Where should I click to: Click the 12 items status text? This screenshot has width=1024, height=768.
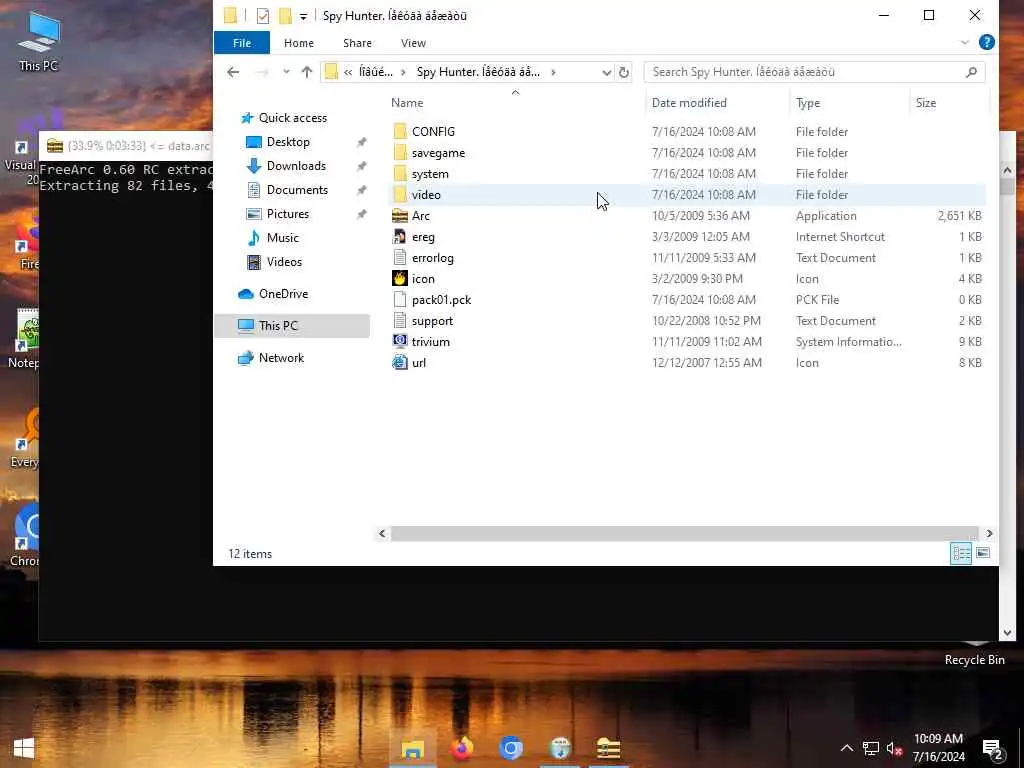coord(250,554)
